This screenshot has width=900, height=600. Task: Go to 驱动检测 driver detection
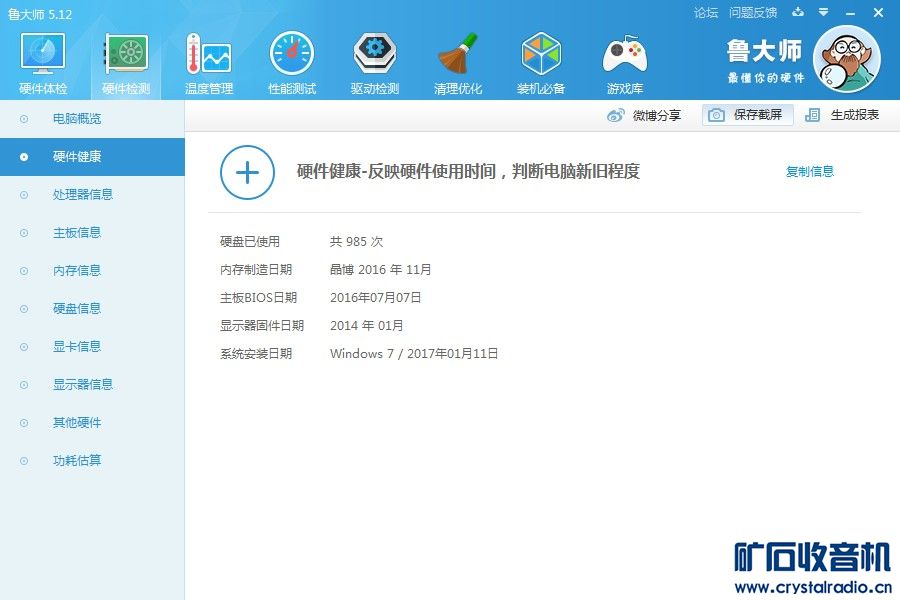point(375,63)
